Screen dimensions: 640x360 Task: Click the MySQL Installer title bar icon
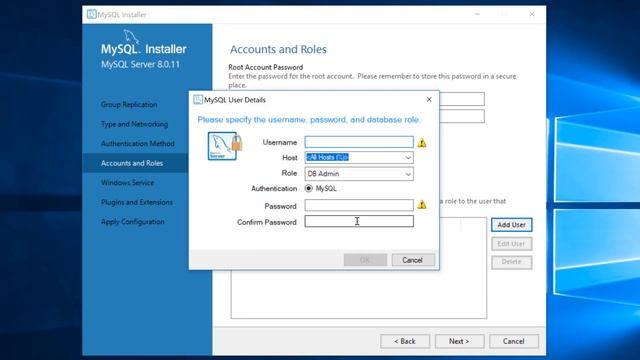point(91,15)
